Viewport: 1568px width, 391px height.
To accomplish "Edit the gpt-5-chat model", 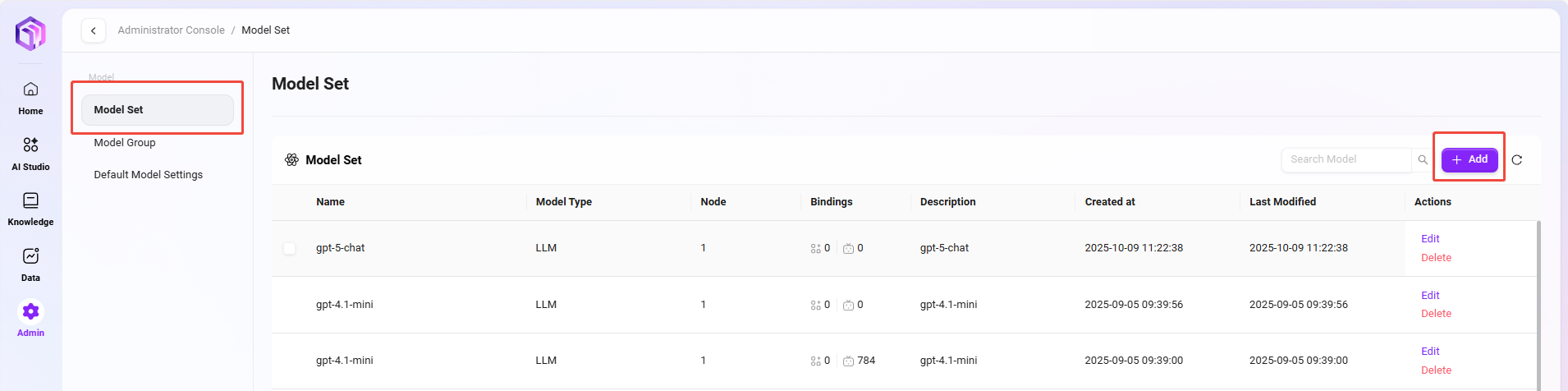I will pos(1430,239).
